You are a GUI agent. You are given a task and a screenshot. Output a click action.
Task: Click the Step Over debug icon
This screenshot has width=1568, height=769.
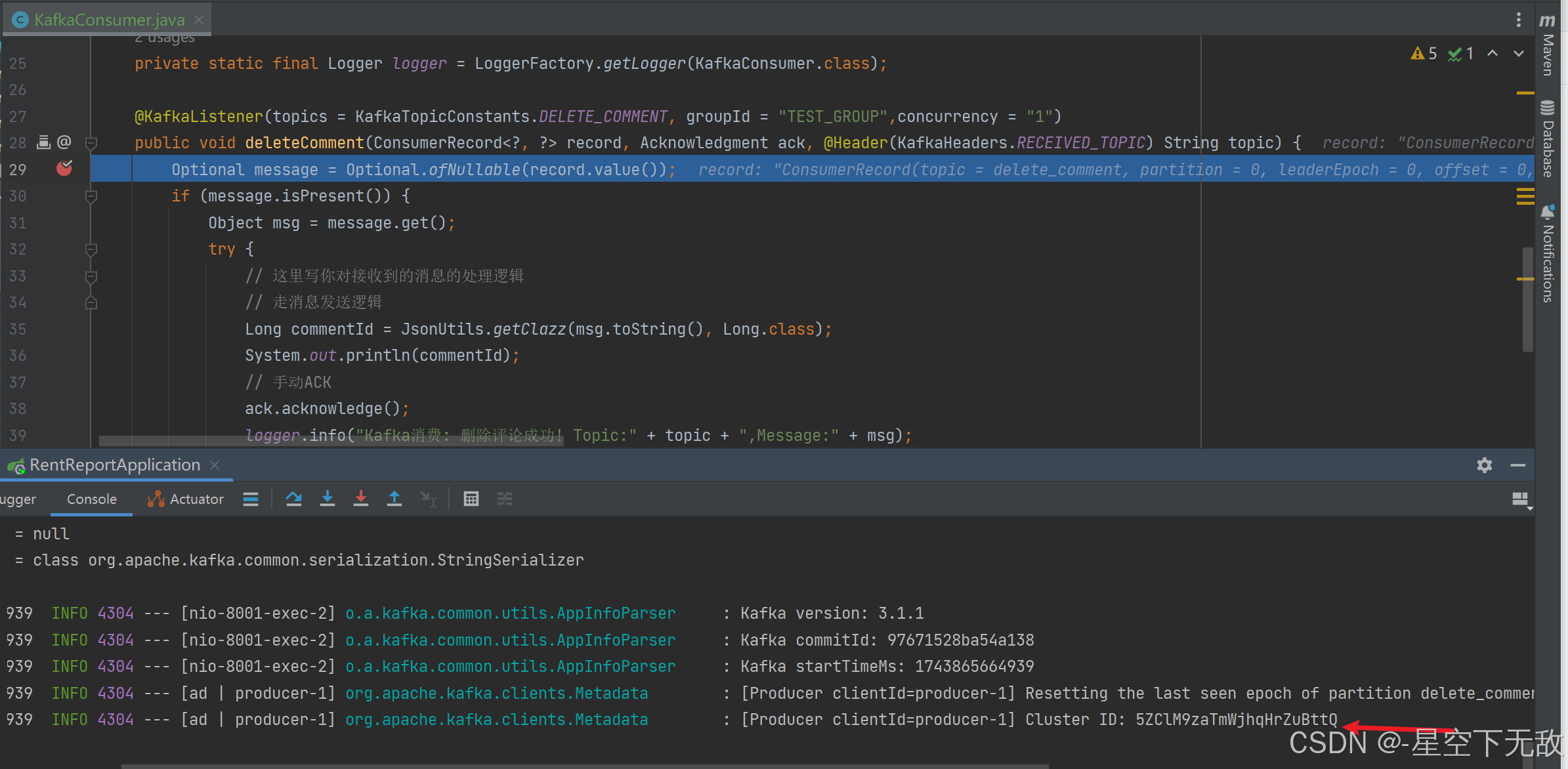click(x=293, y=499)
